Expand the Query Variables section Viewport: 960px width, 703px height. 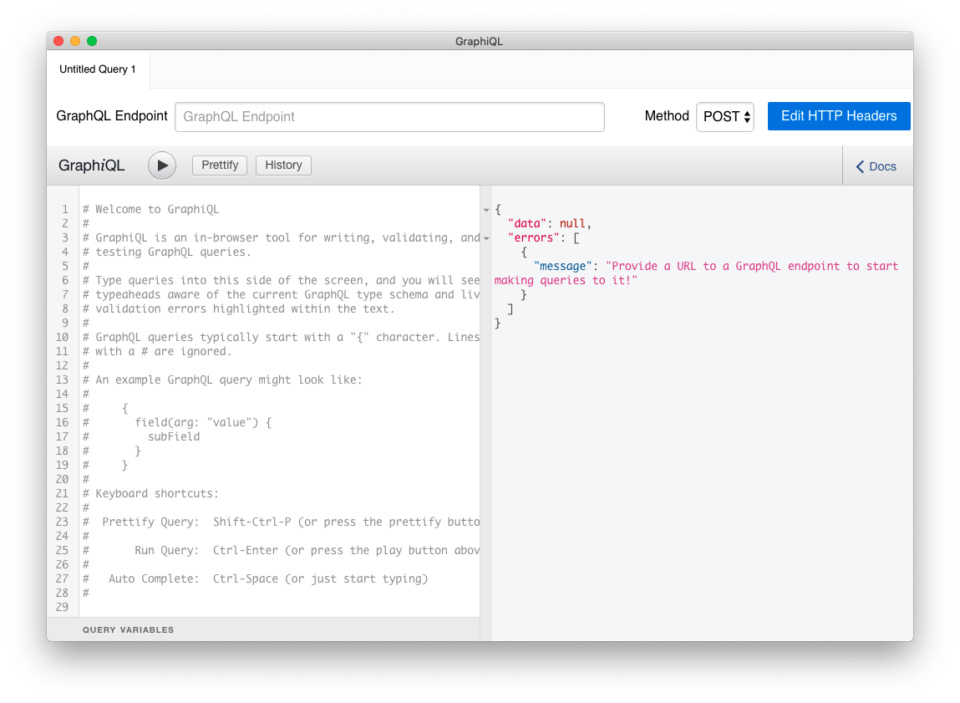130,629
